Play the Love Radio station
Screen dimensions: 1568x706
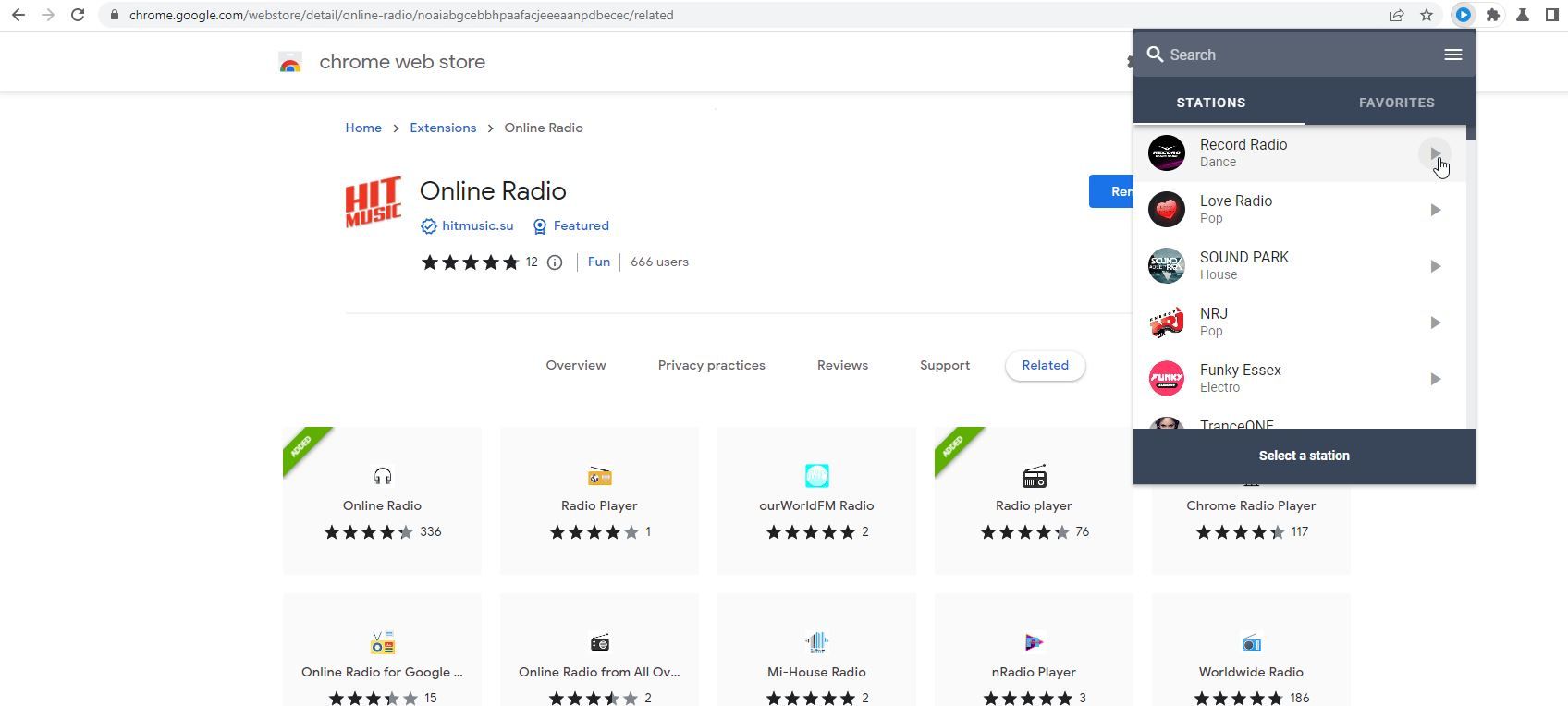coord(1435,210)
